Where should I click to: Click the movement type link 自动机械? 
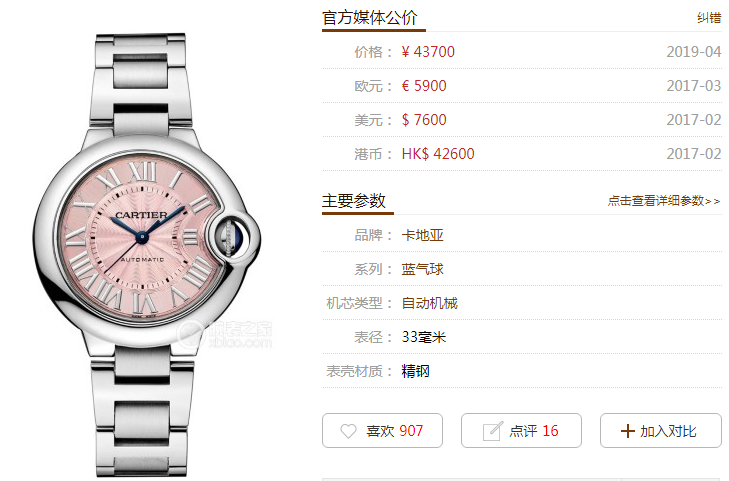429,303
